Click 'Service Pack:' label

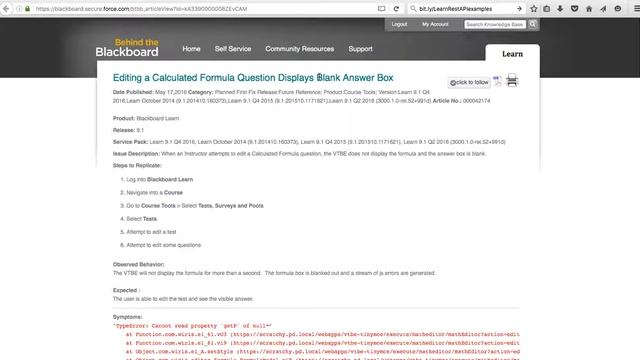pyautogui.click(x=130, y=142)
